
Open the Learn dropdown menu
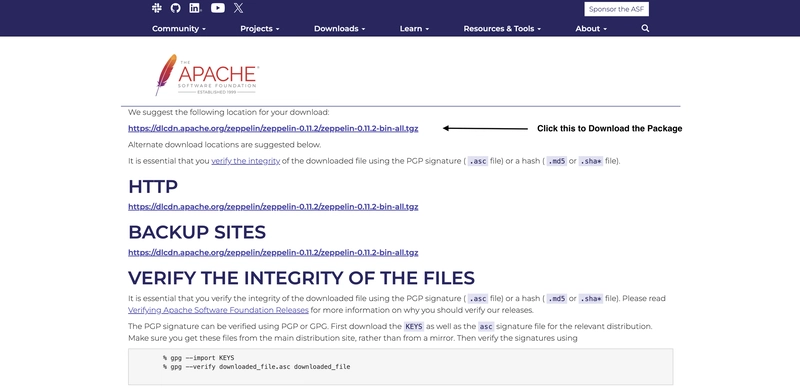point(414,29)
